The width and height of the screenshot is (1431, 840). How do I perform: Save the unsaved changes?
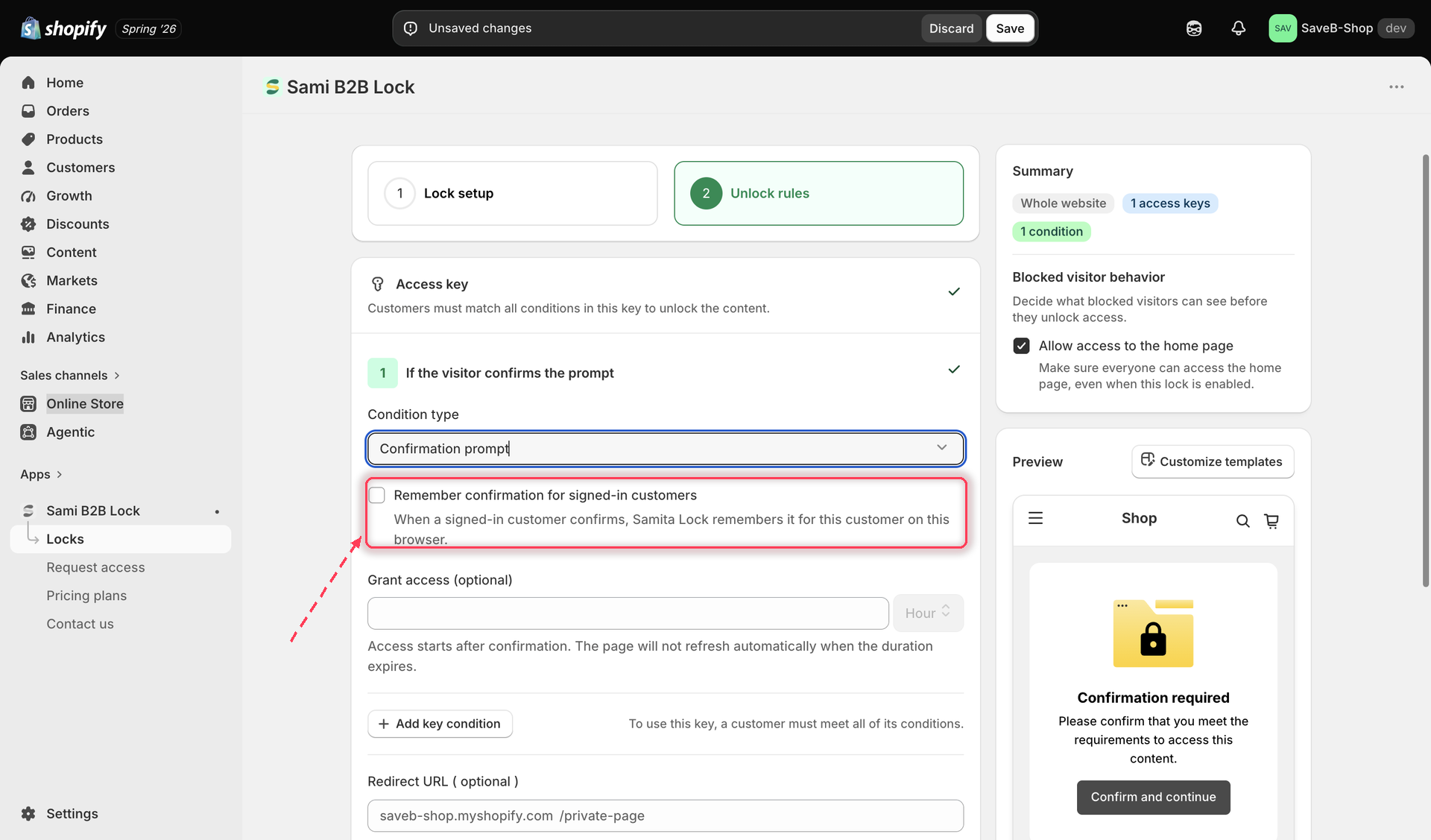(x=1010, y=28)
